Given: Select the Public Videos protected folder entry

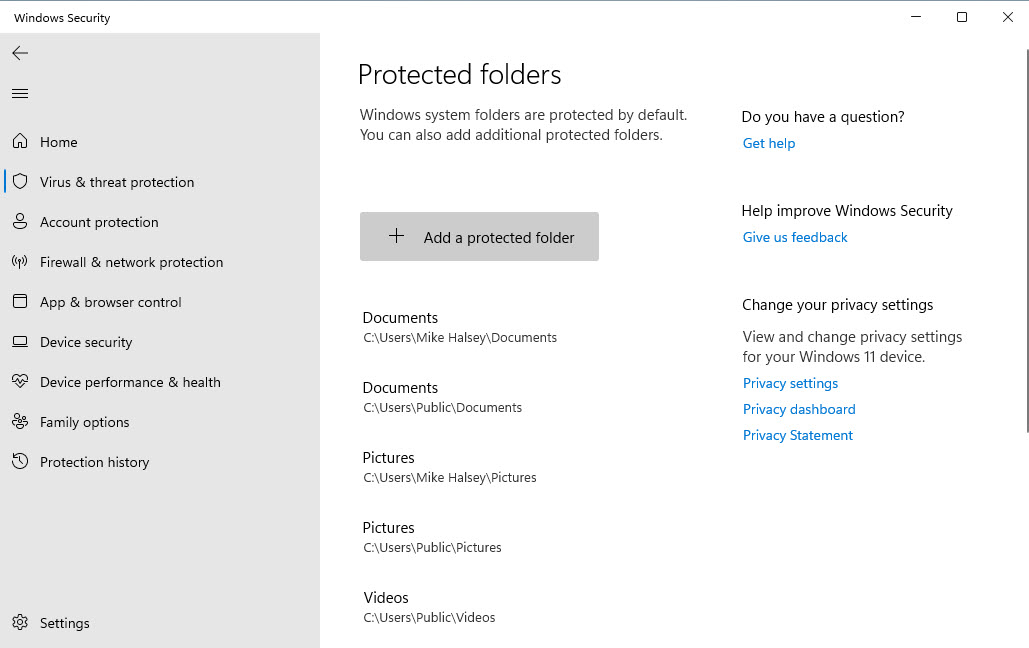Looking at the screenshot, I should 429,607.
